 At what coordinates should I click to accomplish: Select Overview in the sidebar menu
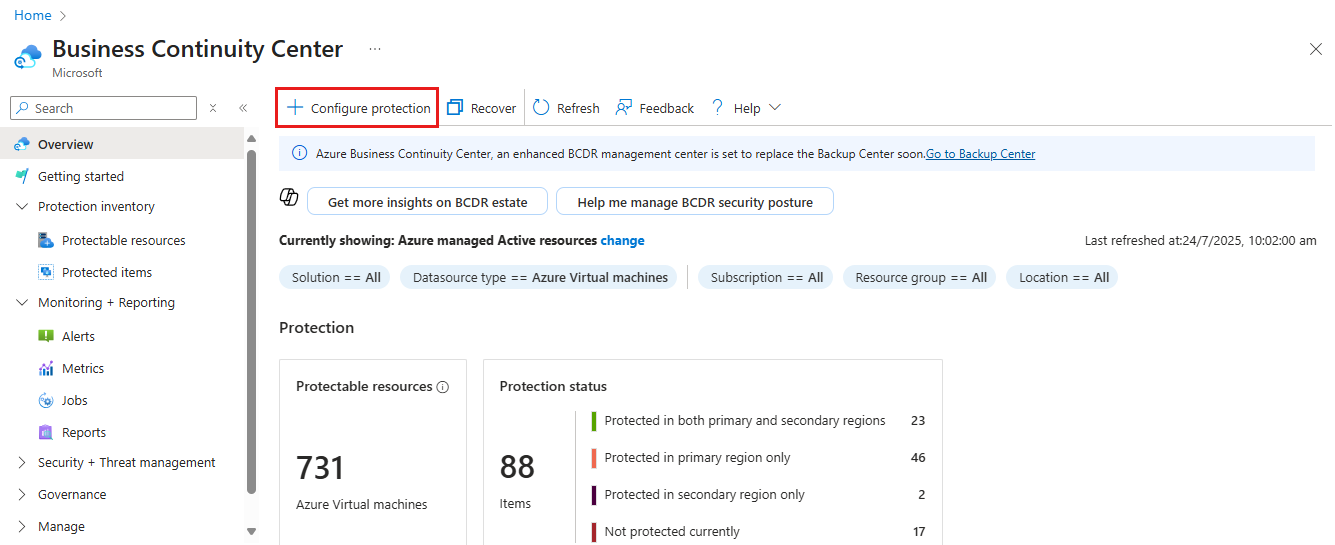(x=122, y=144)
